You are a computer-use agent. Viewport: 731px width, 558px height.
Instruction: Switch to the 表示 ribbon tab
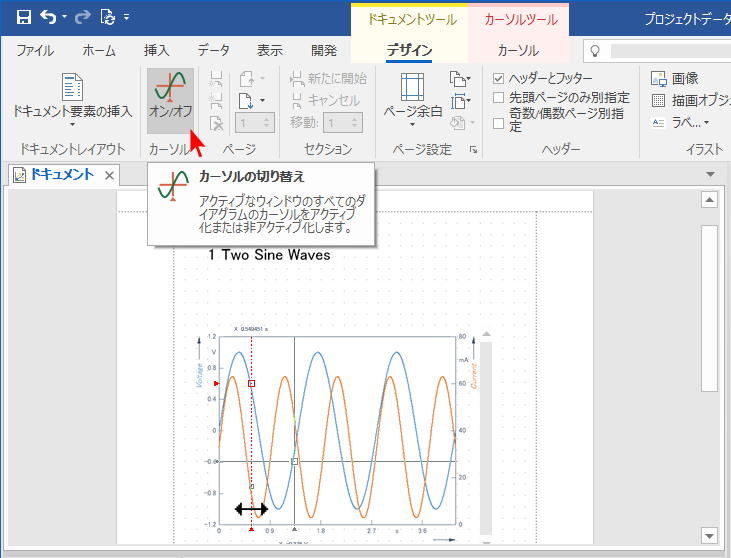coord(270,50)
